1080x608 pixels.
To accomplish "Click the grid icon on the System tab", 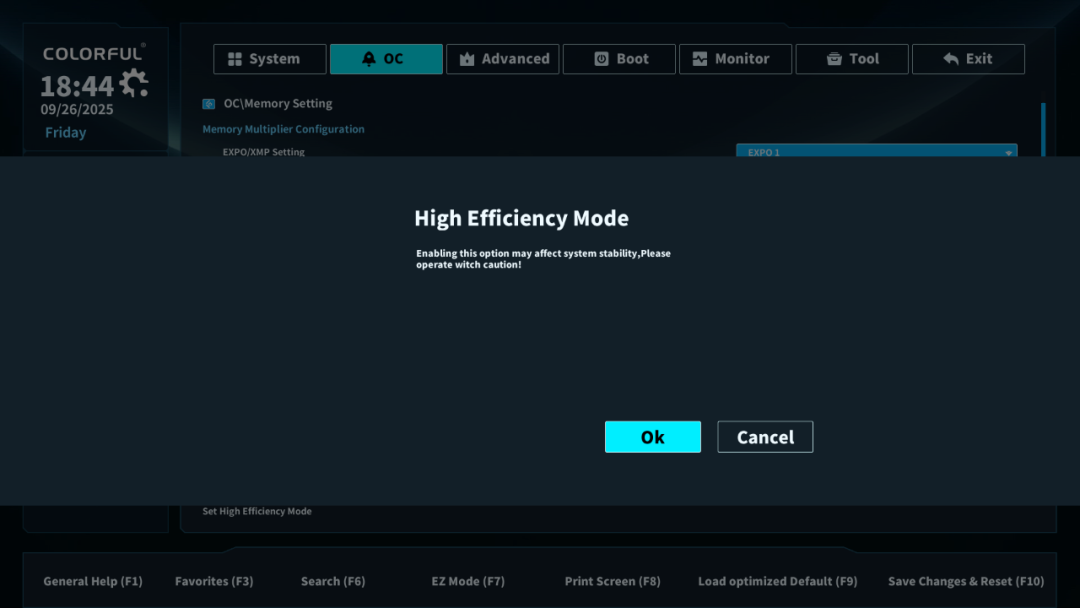I will point(235,59).
